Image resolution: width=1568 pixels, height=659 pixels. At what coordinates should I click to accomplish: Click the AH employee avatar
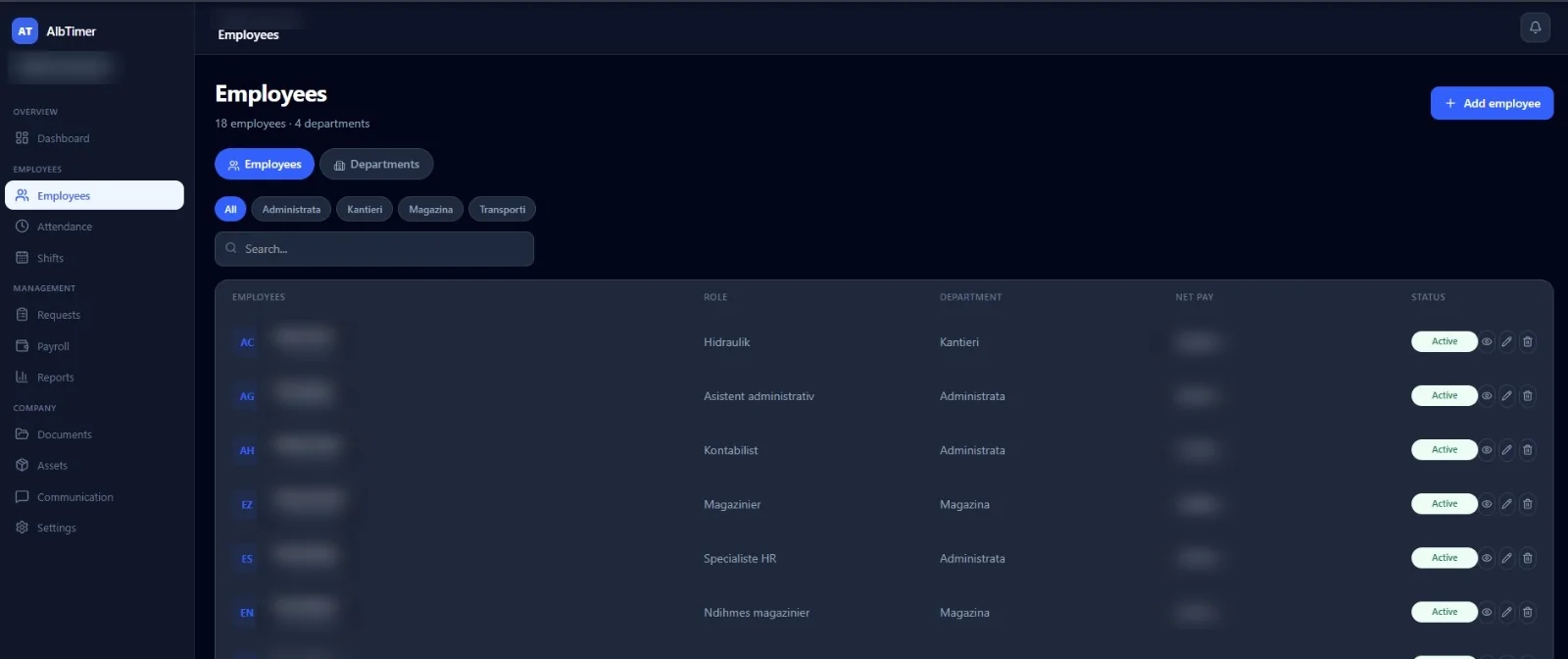coord(247,450)
